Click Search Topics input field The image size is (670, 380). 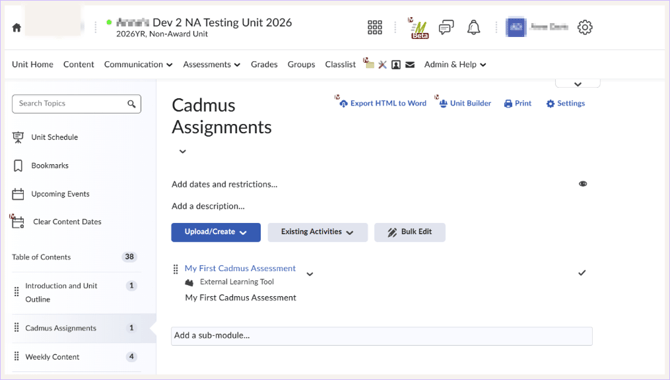tap(76, 104)
